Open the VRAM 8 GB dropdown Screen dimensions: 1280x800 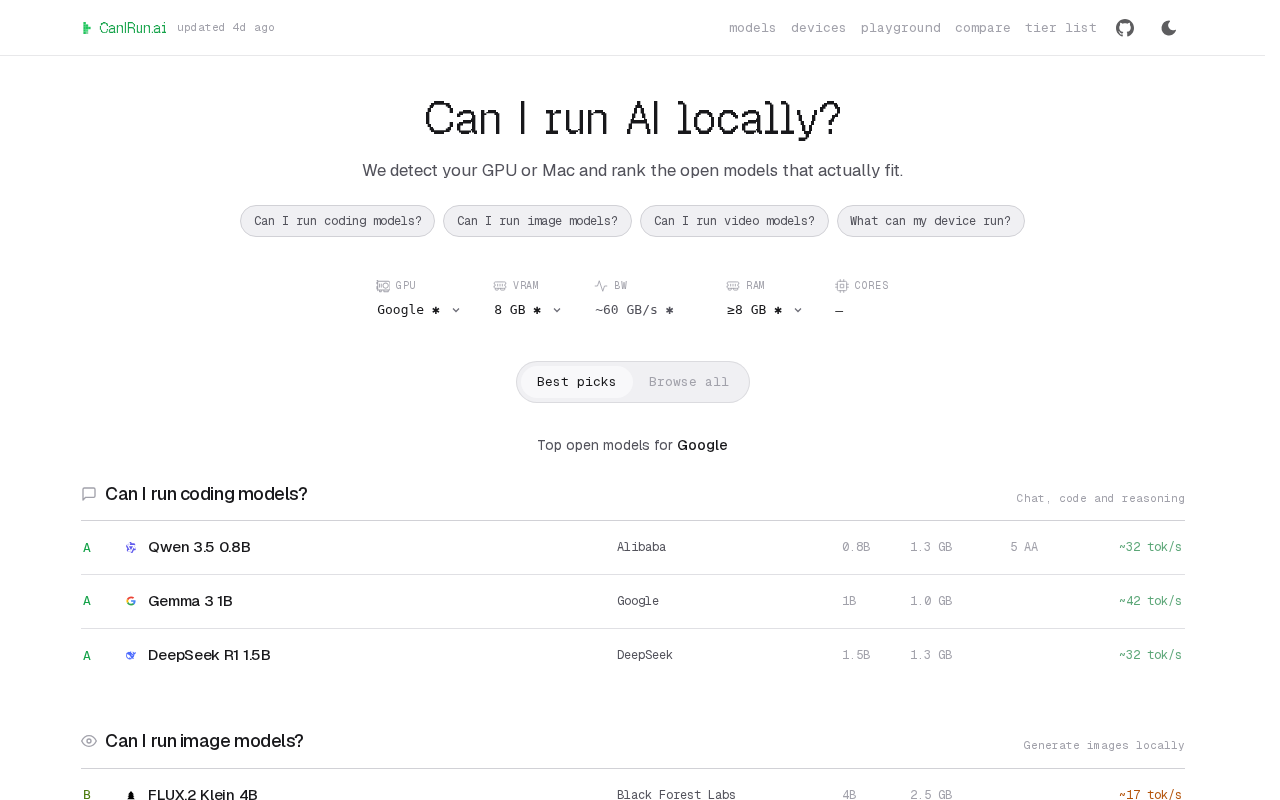528,310
